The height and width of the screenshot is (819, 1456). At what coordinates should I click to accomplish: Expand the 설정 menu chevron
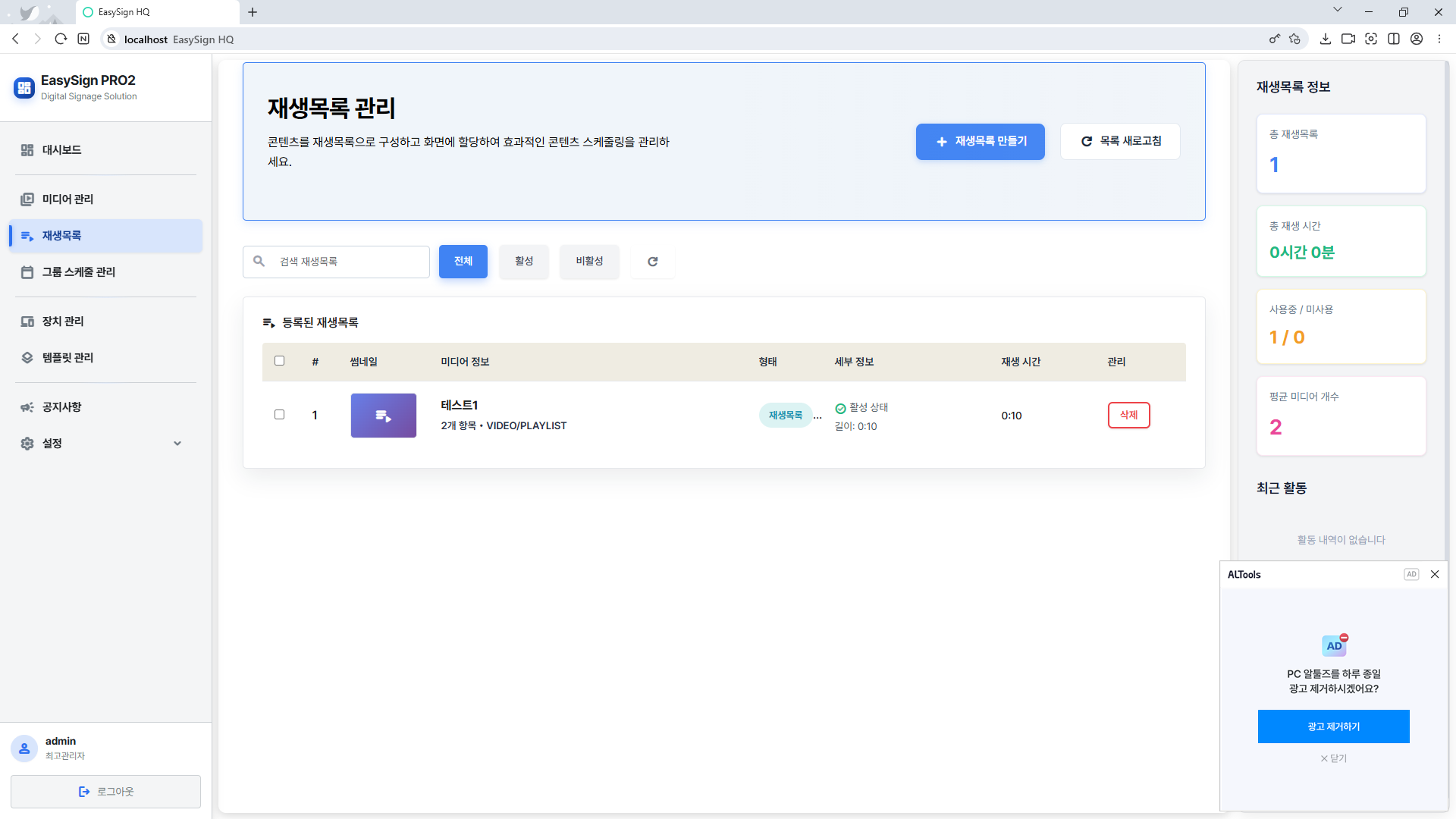tap(177, 444)
